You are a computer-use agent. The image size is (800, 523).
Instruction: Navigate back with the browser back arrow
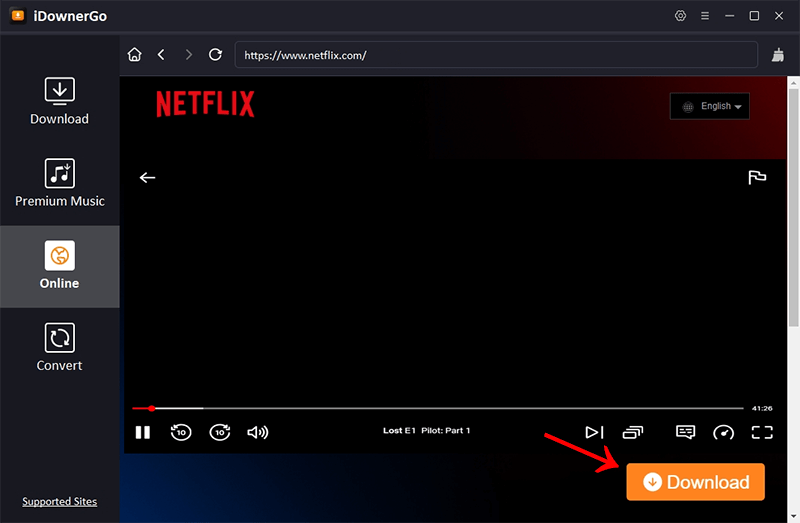coord(161,55)
